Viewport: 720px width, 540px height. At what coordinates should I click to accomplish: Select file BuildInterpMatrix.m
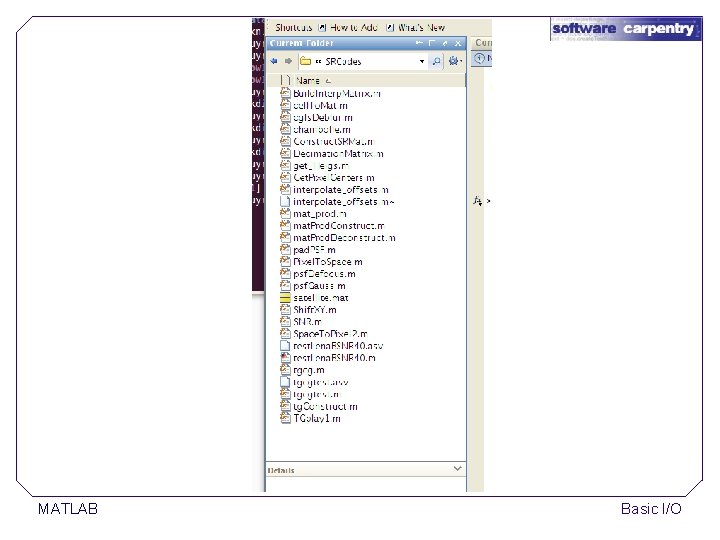pyautogui.click(x=337, y=93)
